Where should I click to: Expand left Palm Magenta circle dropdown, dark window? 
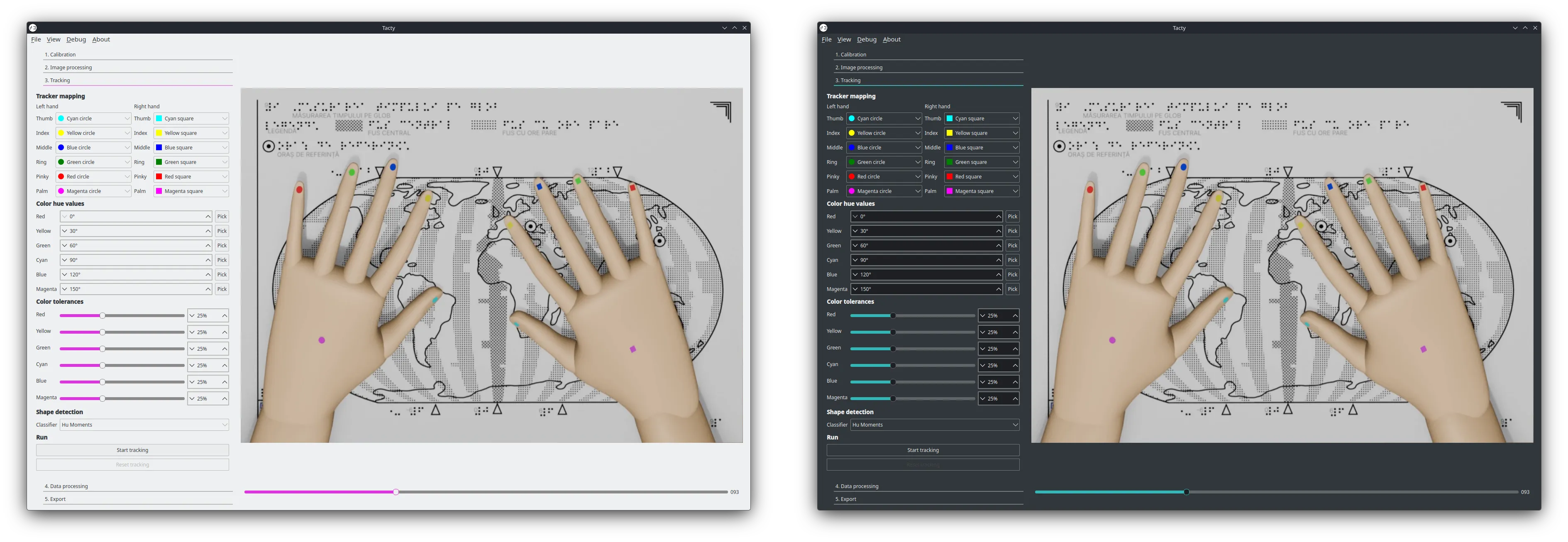pos(884,191)
